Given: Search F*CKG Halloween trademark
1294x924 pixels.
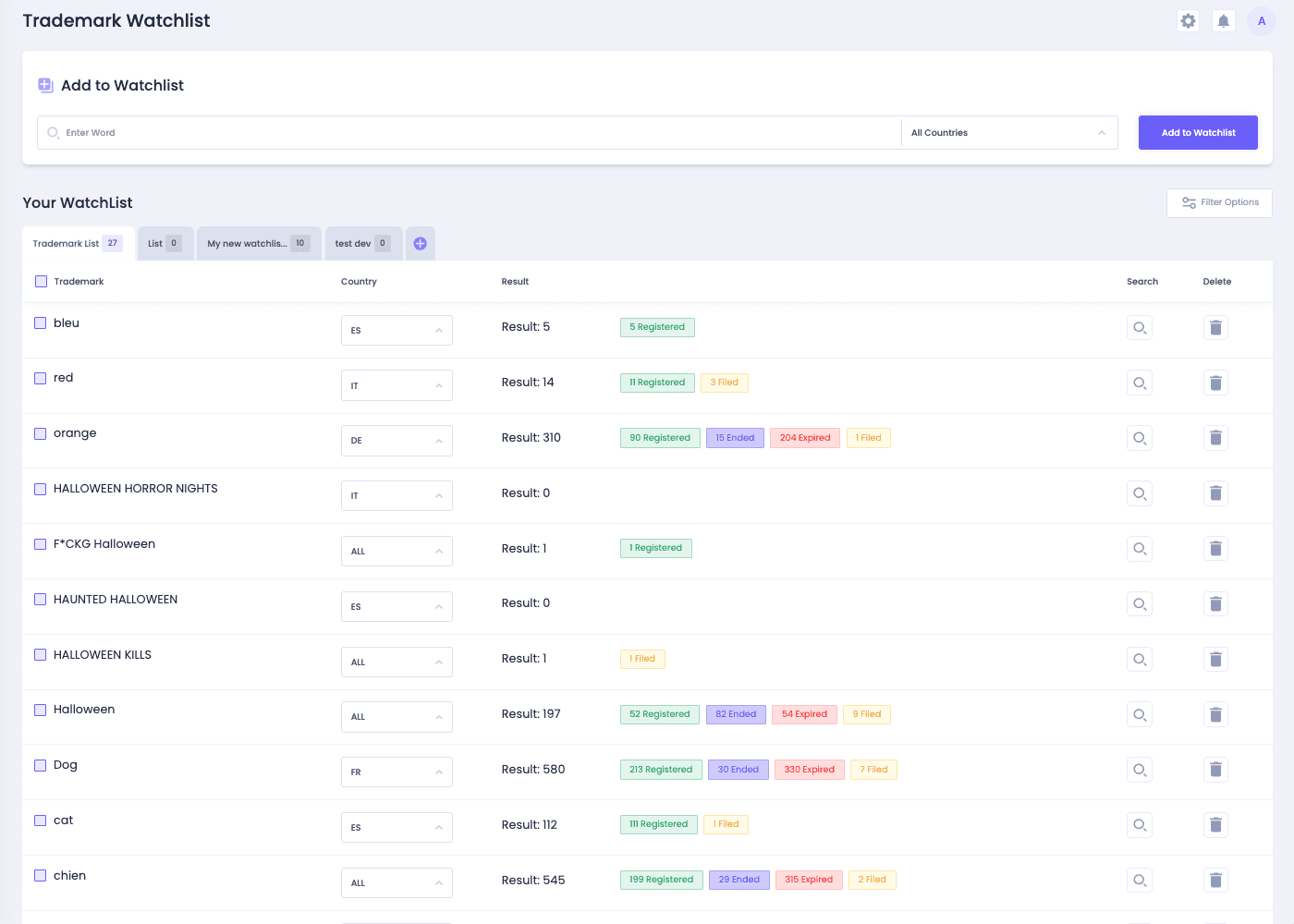Looking at the screenshot, I should pos(1140,549).
